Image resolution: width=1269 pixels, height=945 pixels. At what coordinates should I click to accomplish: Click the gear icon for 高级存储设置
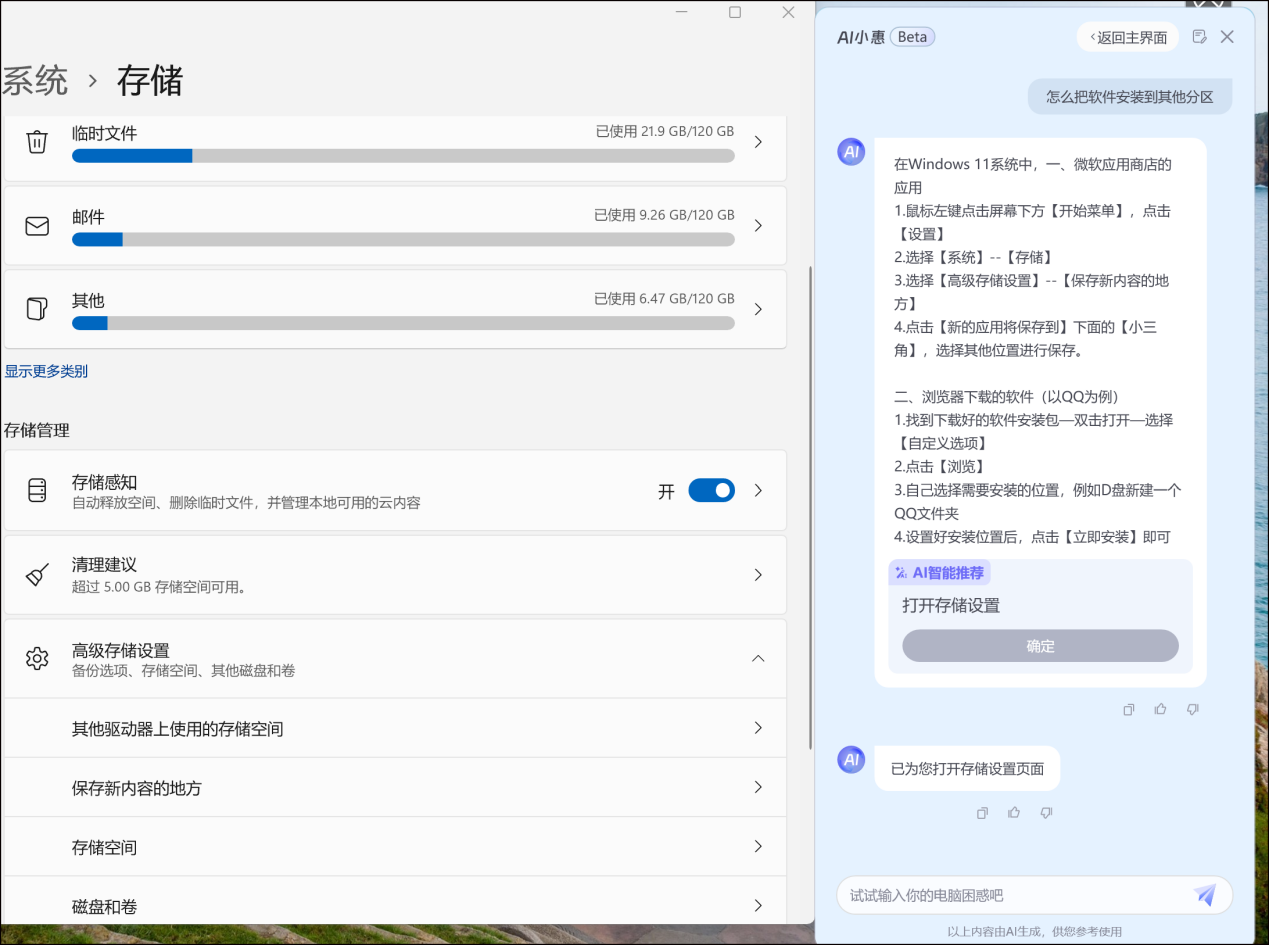tap(37, 658)
